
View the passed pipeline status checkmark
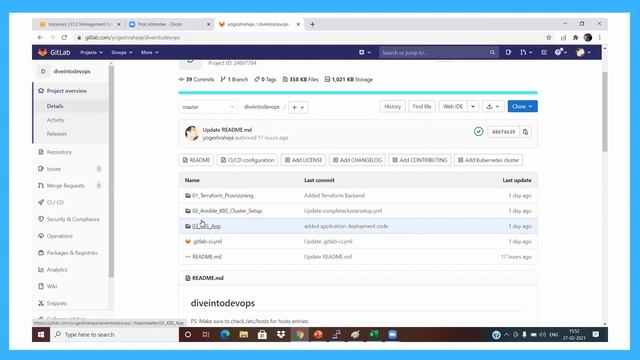[x=478, y=131]
